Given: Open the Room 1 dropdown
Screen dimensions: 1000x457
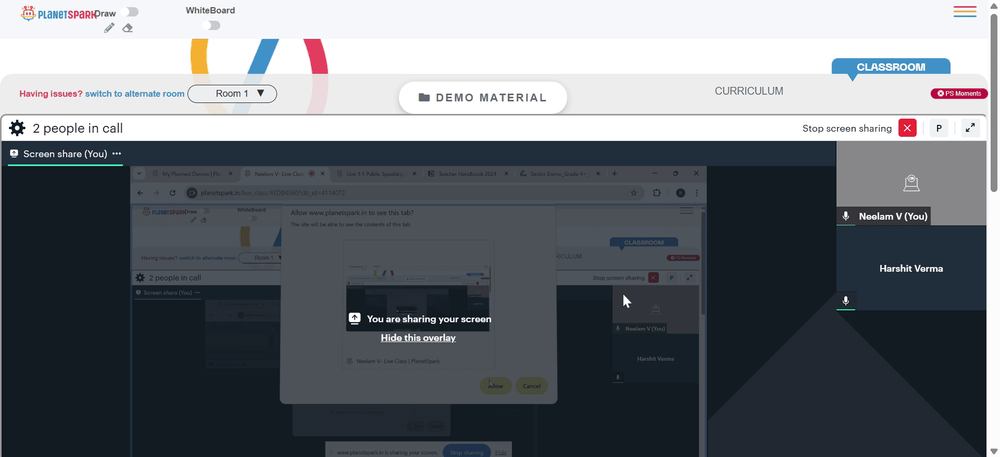Looking at the screenshot, I should (232, 94).
